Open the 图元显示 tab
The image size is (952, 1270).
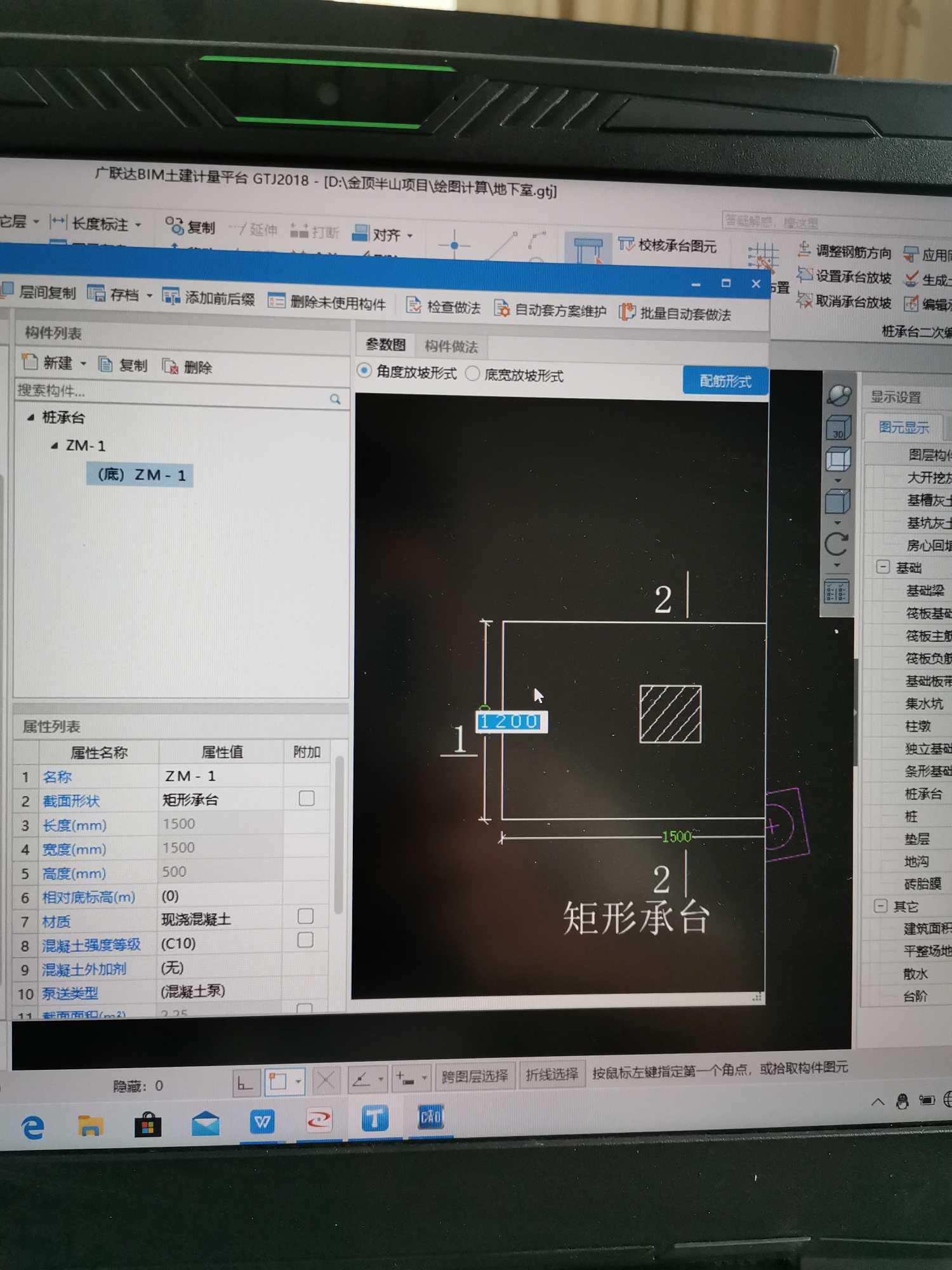(904, 427)
